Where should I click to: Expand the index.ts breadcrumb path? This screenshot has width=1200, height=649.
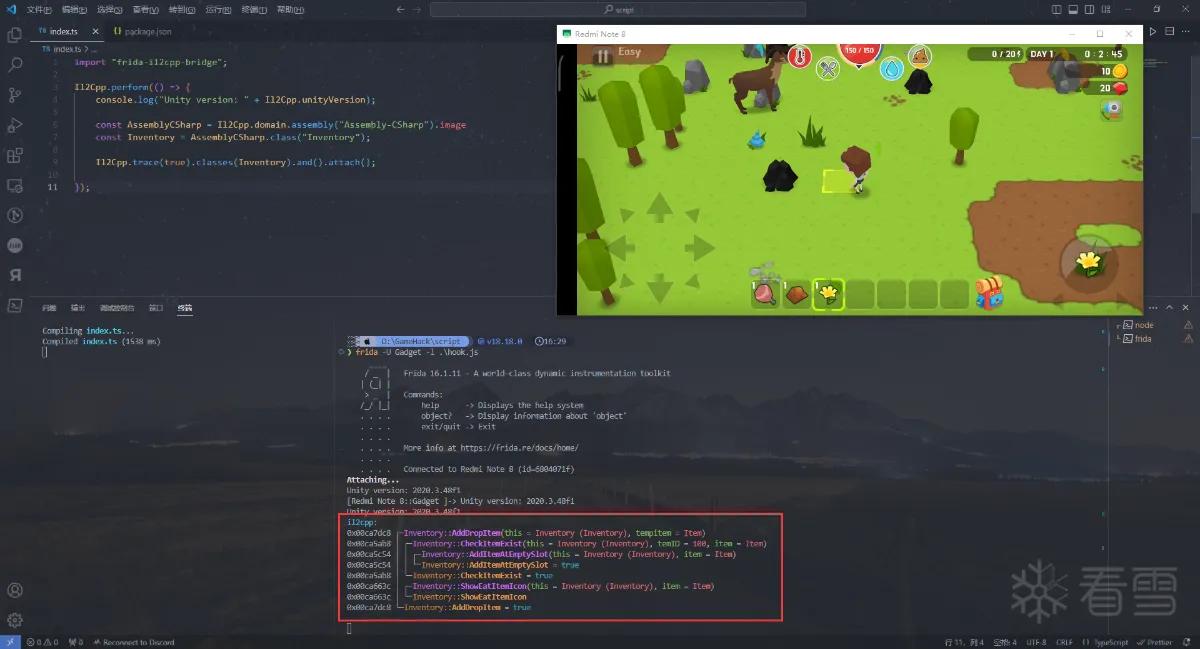pyautogui.click(x=67, y=49)
